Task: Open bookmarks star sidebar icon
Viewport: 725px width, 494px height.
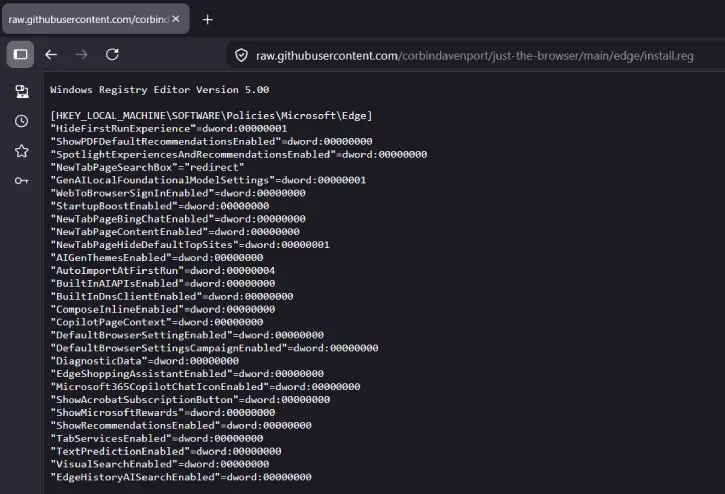Action: click(x=22, y=151)
